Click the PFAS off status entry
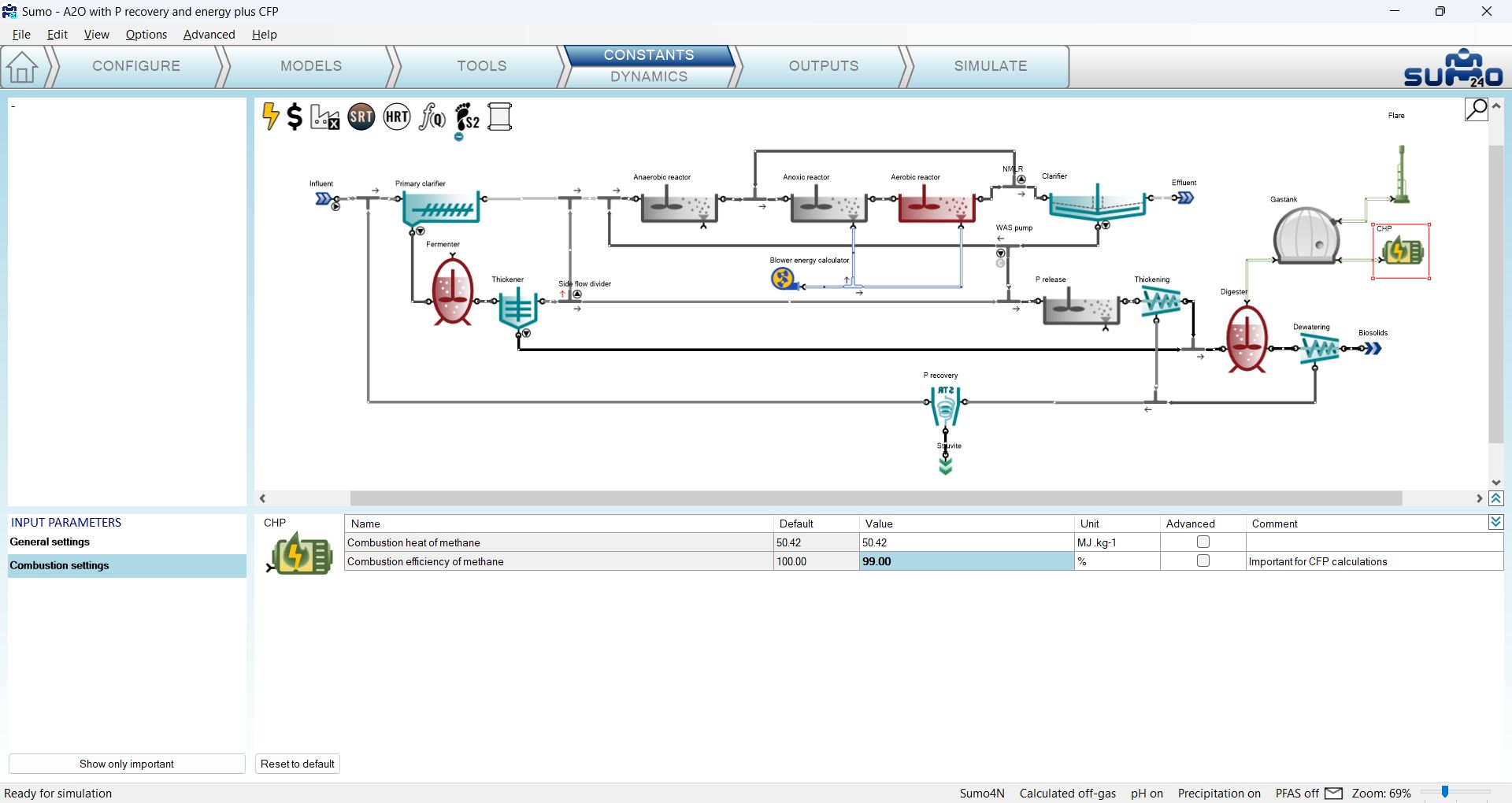Viewport: 1512px width, 803px height. 1297,794
